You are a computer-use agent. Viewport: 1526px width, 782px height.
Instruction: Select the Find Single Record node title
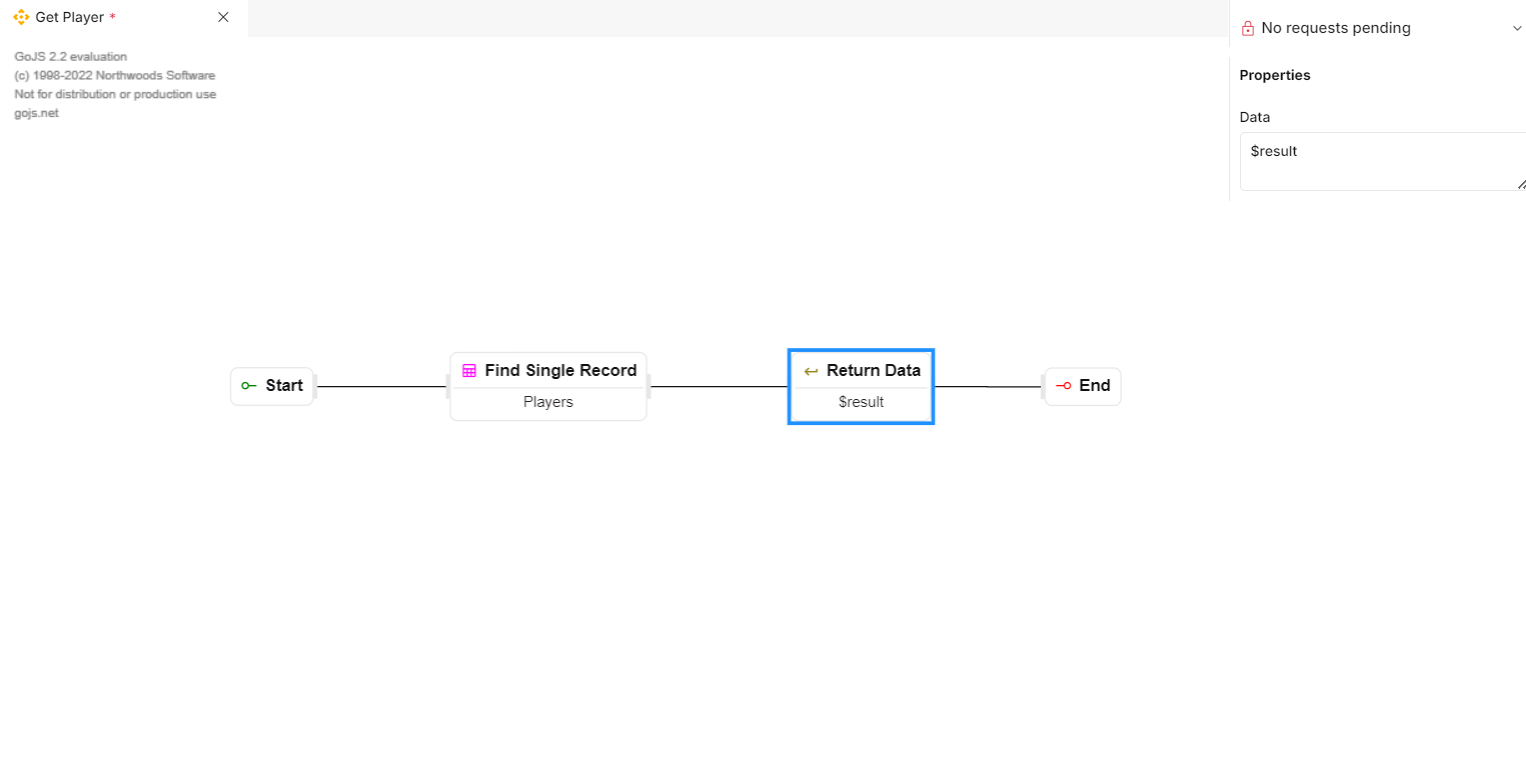pyautogui.click(x=561, y=371)
